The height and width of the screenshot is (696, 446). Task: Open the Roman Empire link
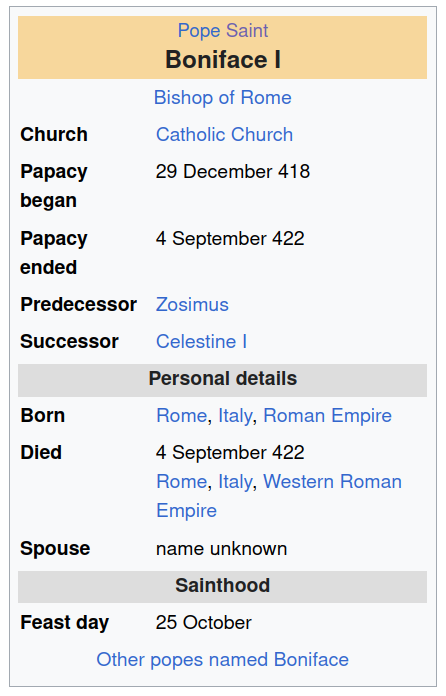click(328, 416)
